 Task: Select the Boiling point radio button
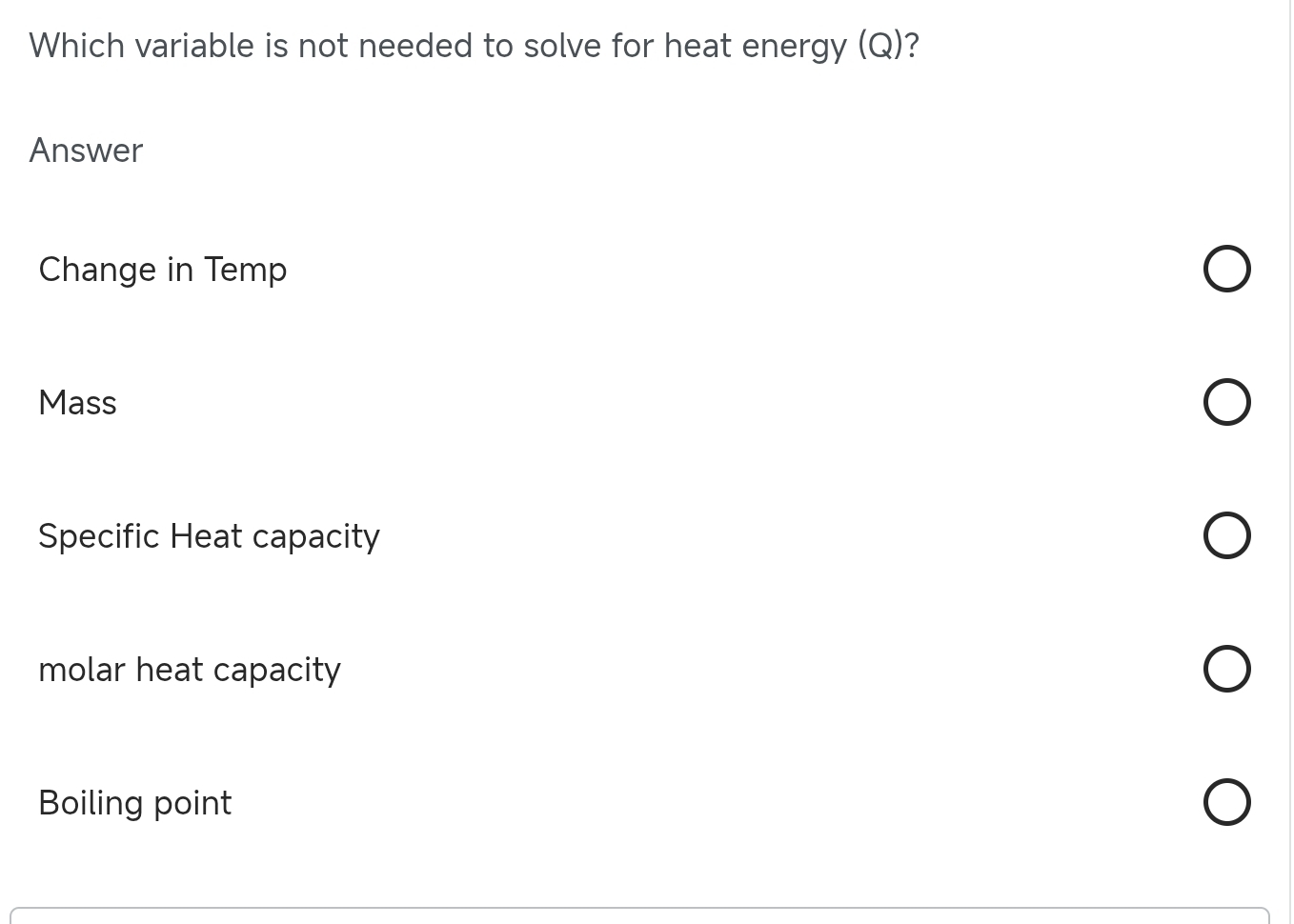click(1226, 802)
